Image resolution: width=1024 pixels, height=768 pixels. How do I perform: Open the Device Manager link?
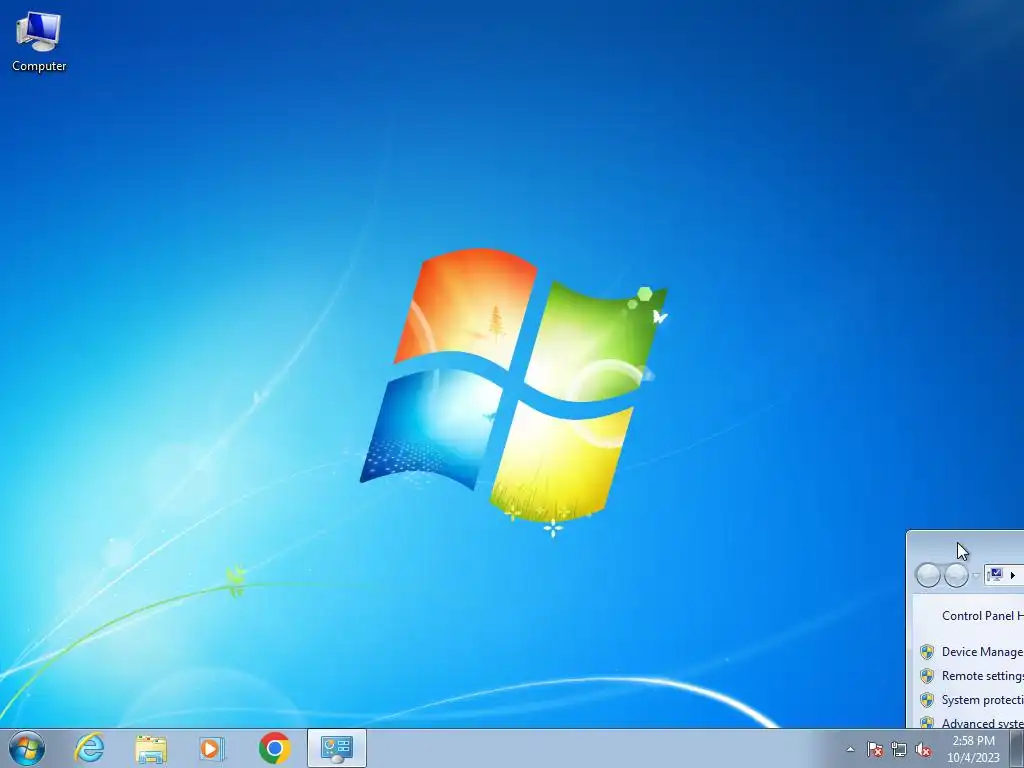982,652
